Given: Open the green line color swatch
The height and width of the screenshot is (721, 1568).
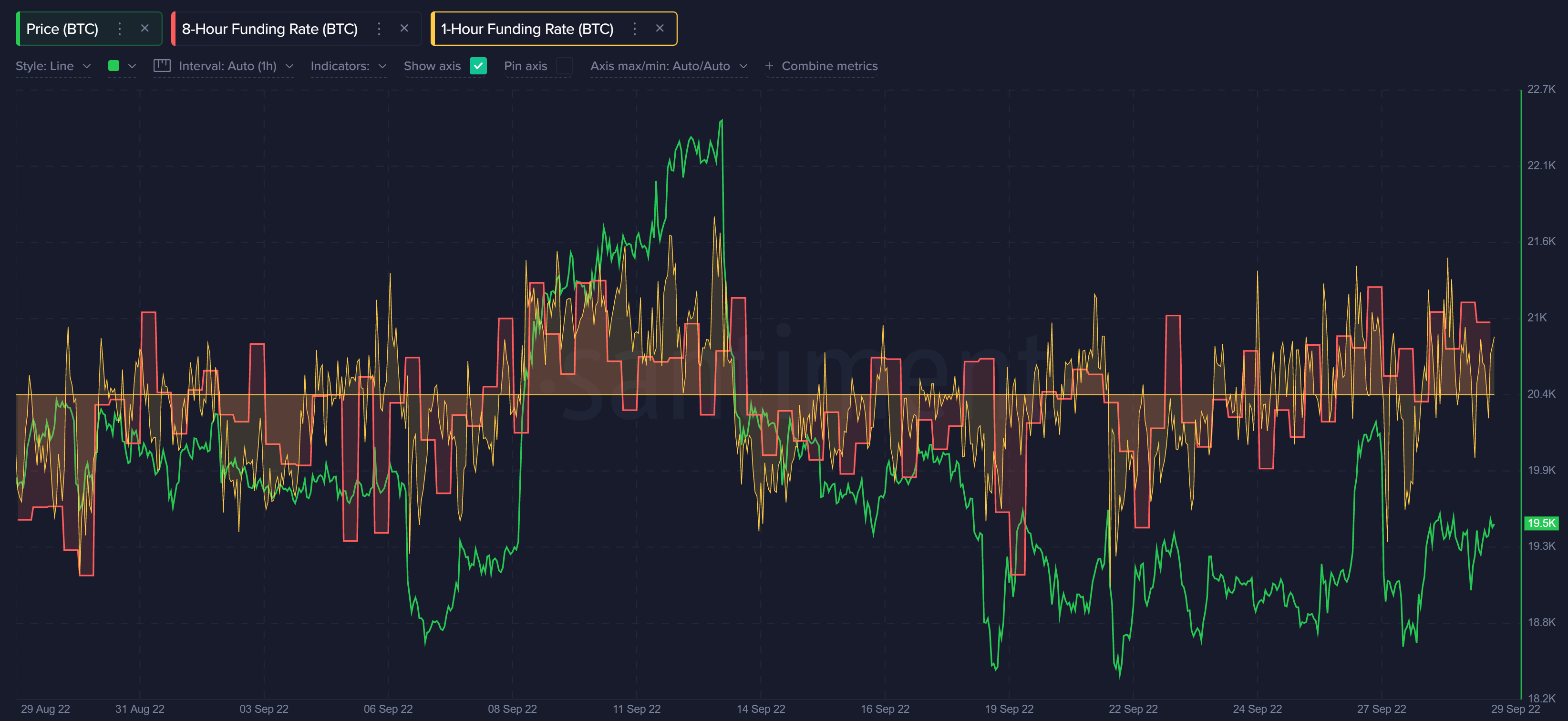Looking at the screenshot, I should [x=114, y=66].
